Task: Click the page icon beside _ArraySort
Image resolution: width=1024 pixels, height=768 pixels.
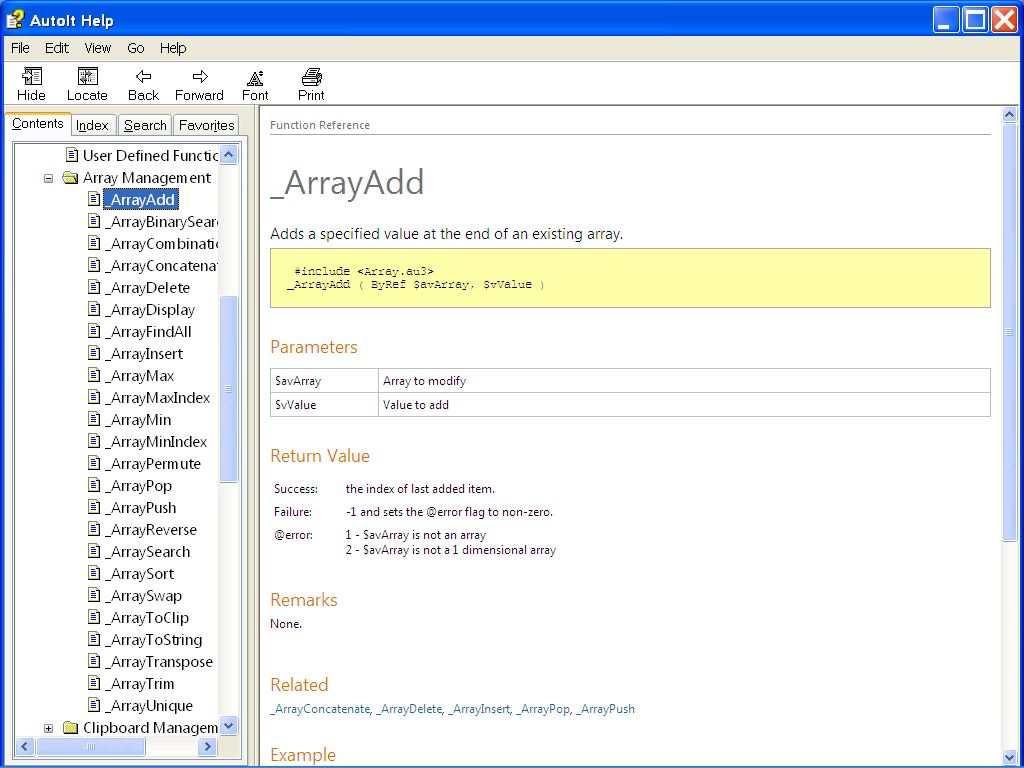Action: click(x=95, y=573)
